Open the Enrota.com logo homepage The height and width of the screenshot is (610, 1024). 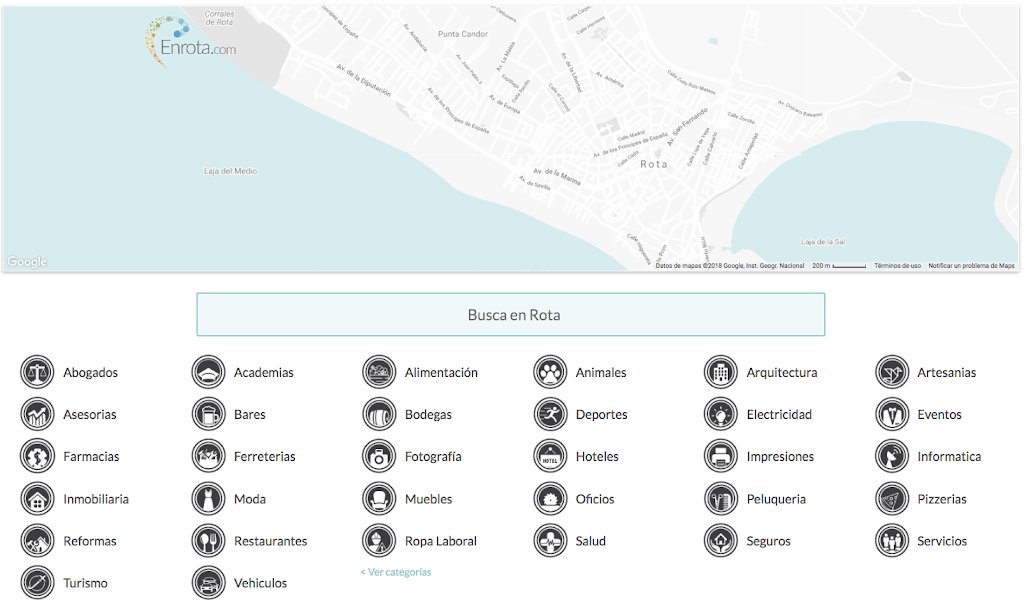(190, 42)
